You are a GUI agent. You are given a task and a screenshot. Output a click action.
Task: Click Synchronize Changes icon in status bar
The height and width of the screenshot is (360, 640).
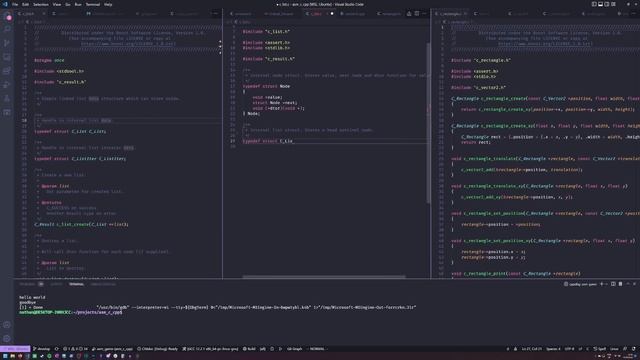(x=57, y=349)
